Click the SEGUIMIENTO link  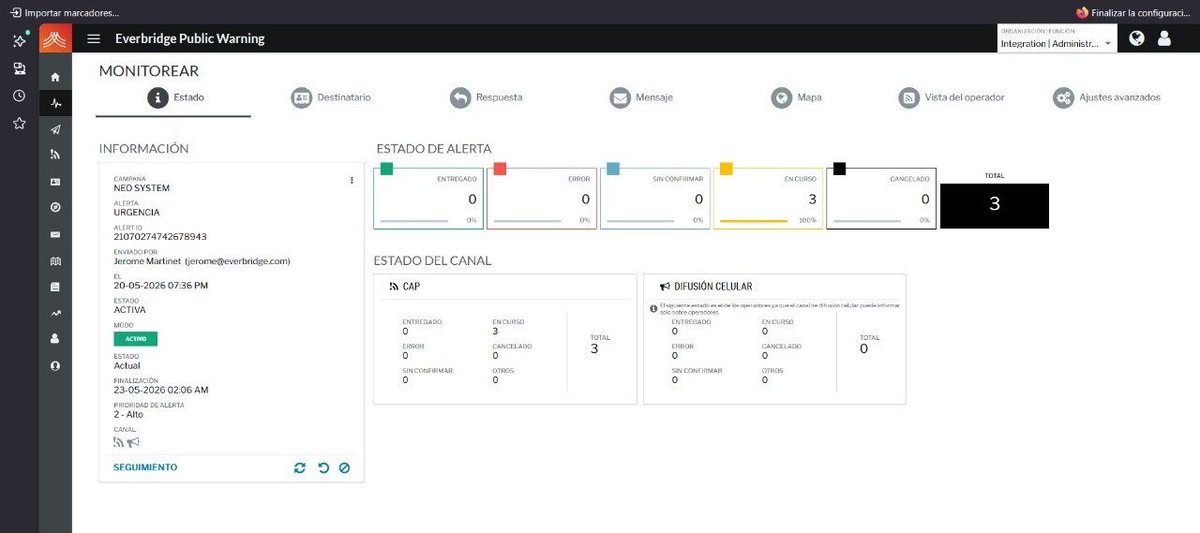[x=145, y=467]
